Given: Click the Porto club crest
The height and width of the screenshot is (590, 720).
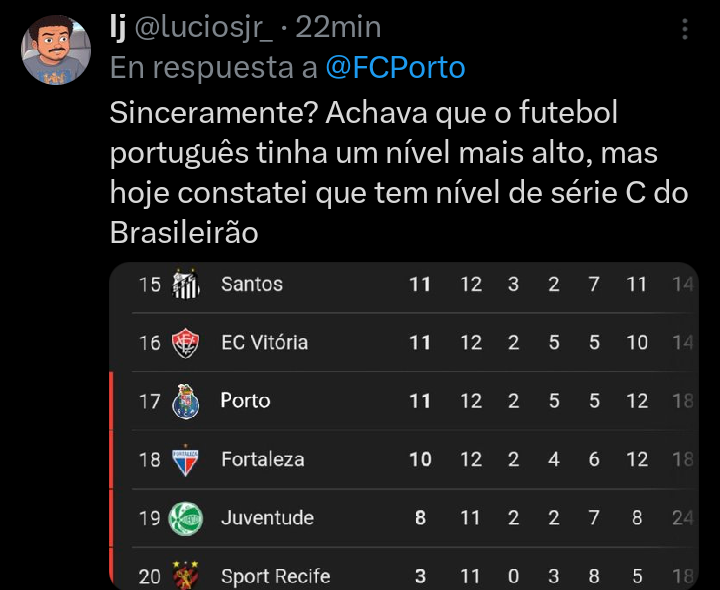Looking at the screenshot, I should 186,401.
